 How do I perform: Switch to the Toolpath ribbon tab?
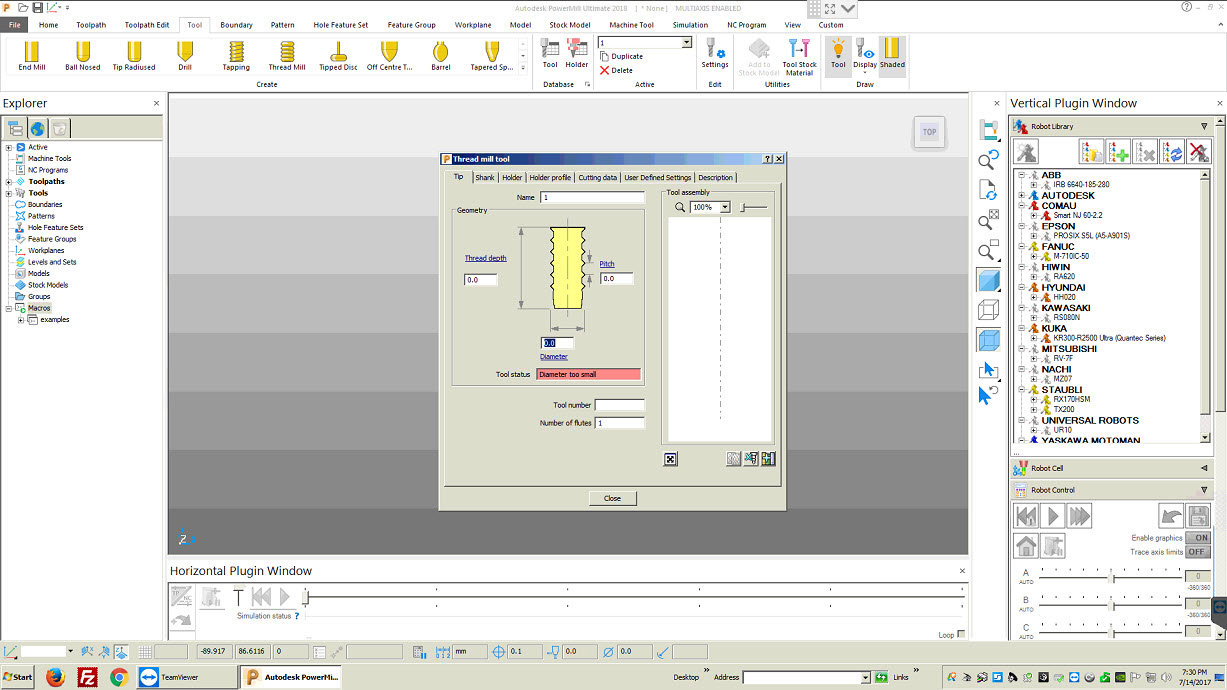click(x=90, y=25)
